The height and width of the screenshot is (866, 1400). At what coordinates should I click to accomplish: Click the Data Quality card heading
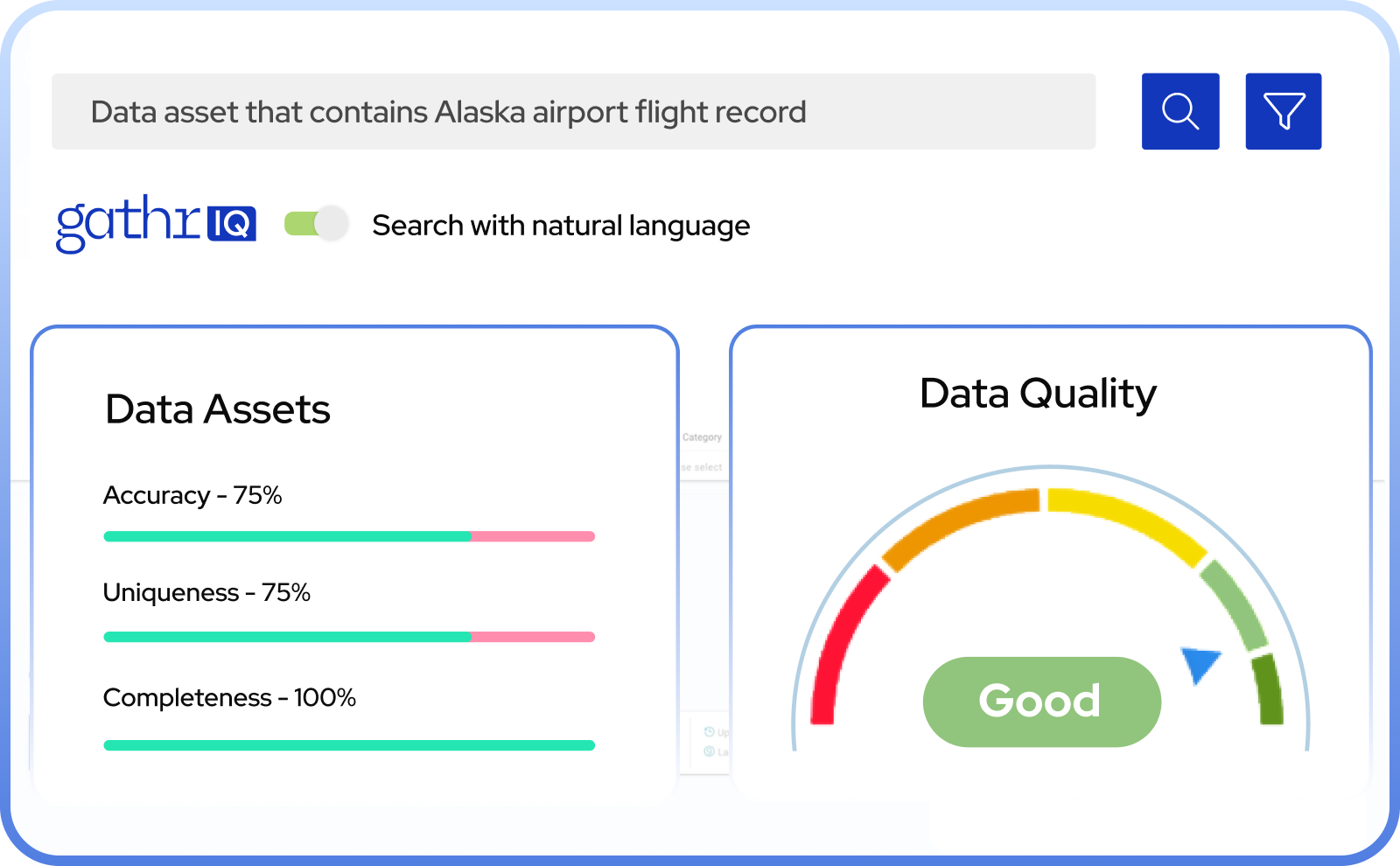point(1038,394)
